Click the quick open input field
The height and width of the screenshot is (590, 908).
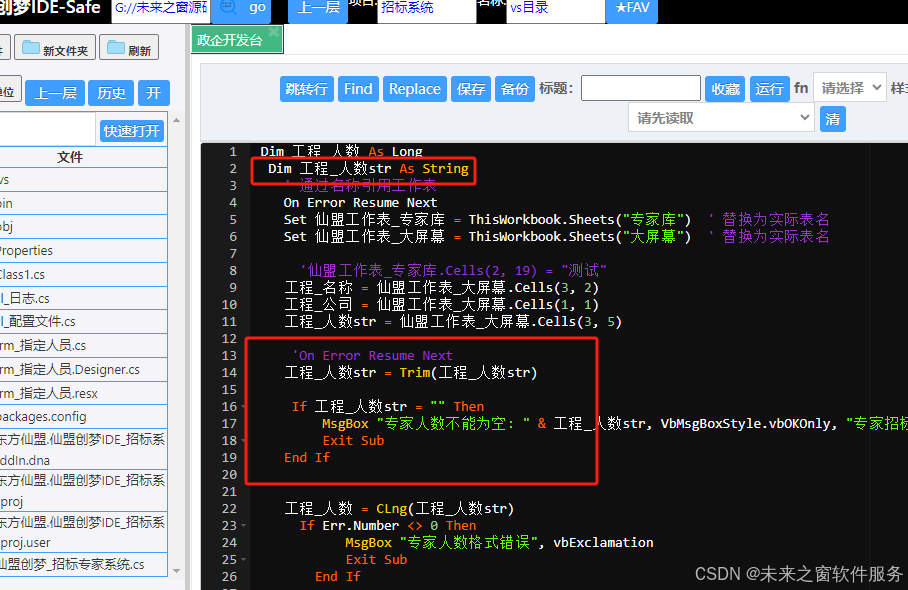click(x=47, y=129)
